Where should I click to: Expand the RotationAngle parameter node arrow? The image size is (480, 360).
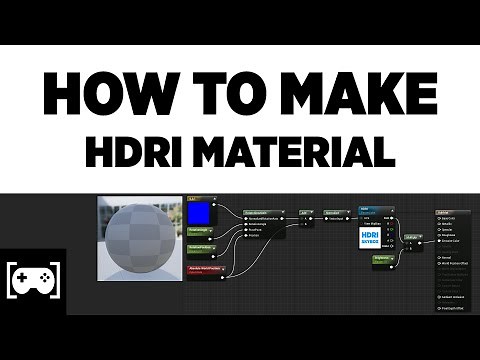coord(211,230)
